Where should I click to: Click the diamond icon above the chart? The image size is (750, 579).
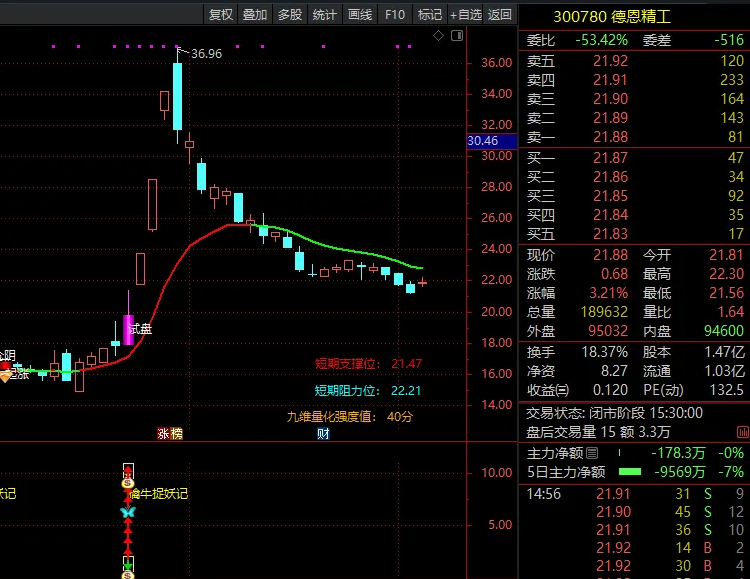(438, 37)
